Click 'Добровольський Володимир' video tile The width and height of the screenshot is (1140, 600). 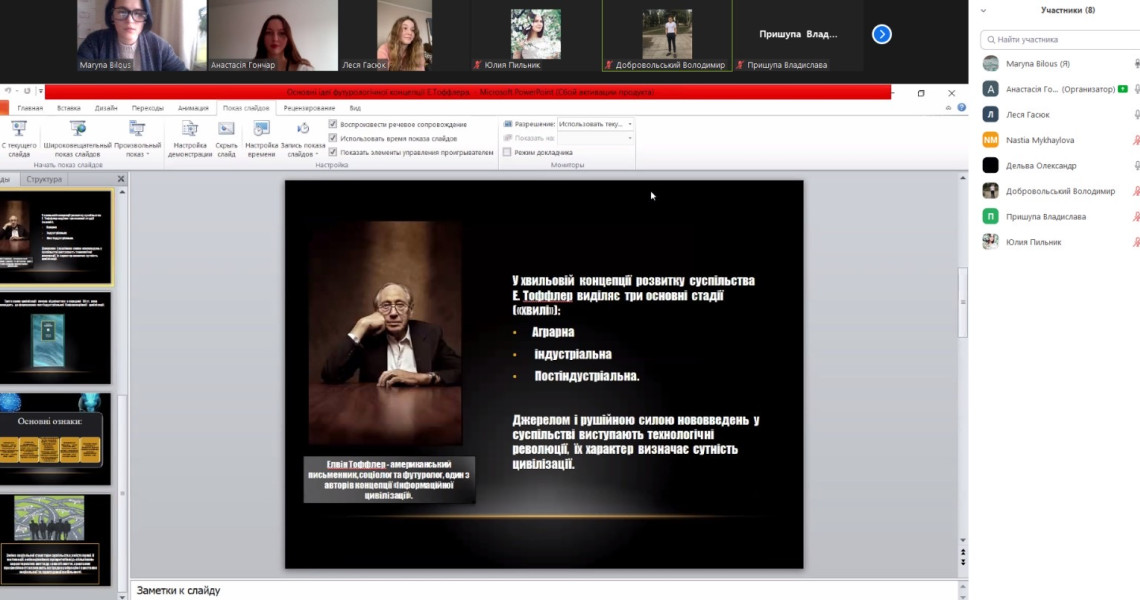click(667, 36)
